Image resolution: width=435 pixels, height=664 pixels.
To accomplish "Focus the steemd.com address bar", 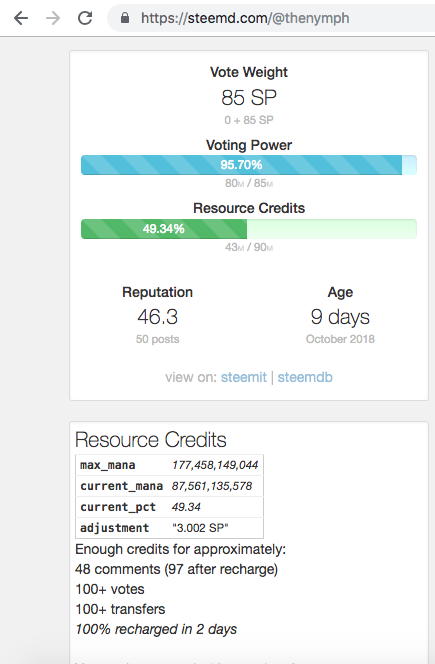I will pyautogui.click(x=271, y=18).
